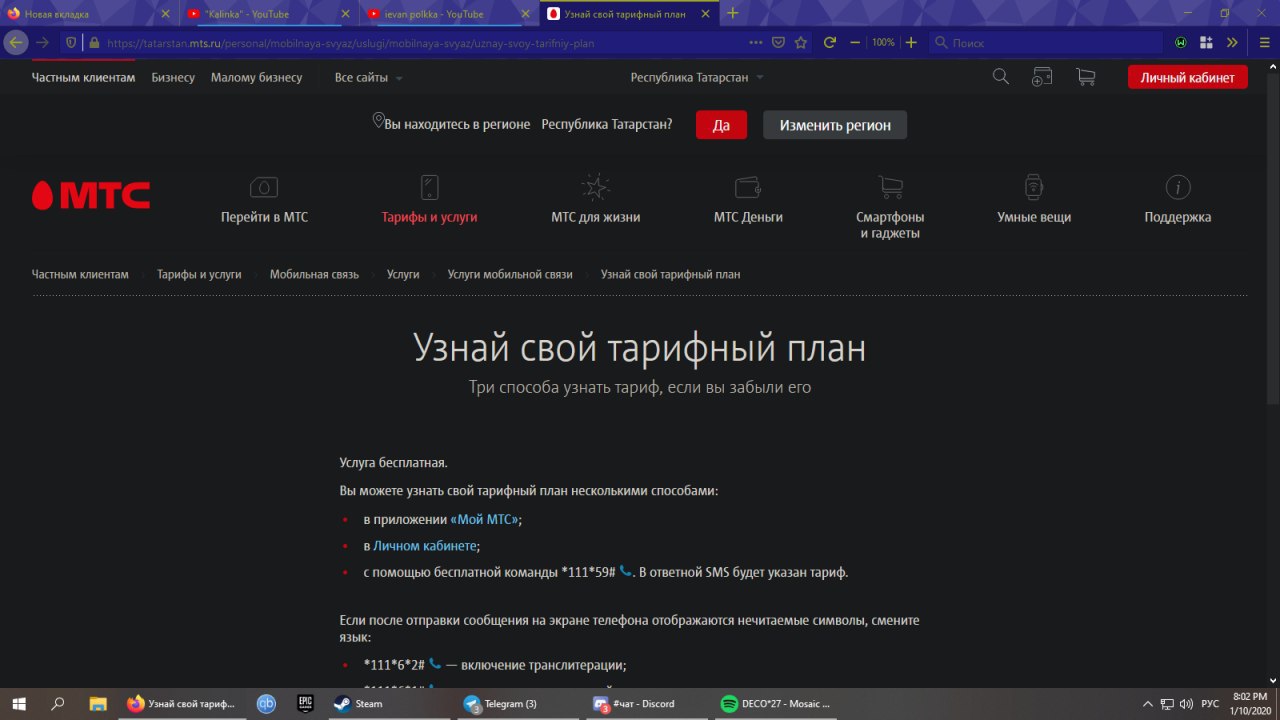Open the Тарифы и услуги menu item

[429, 200]
